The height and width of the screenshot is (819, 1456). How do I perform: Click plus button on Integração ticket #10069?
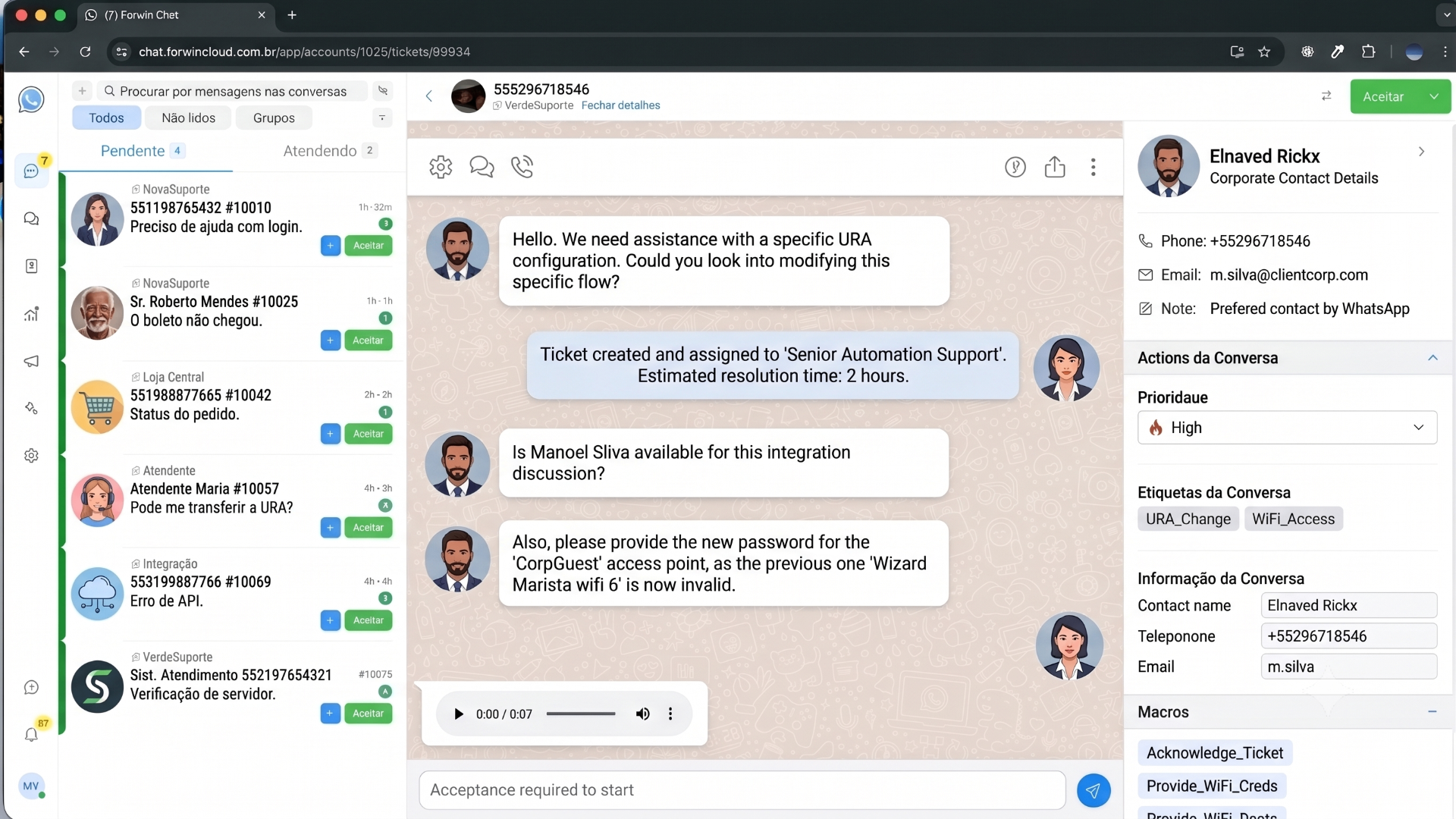pyautogui.click(x=331, y=620)
